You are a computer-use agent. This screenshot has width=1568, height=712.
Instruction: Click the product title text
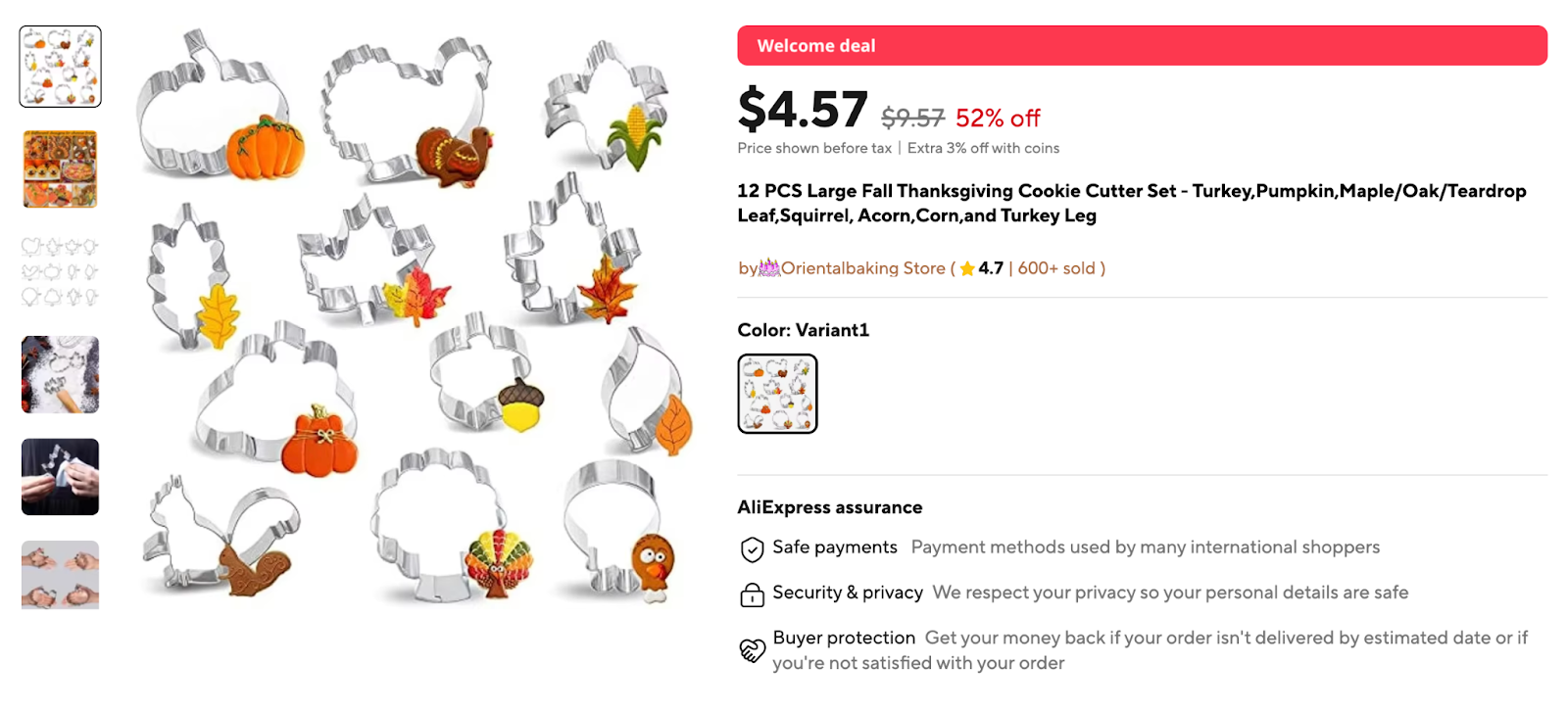tap(1131, 203)
